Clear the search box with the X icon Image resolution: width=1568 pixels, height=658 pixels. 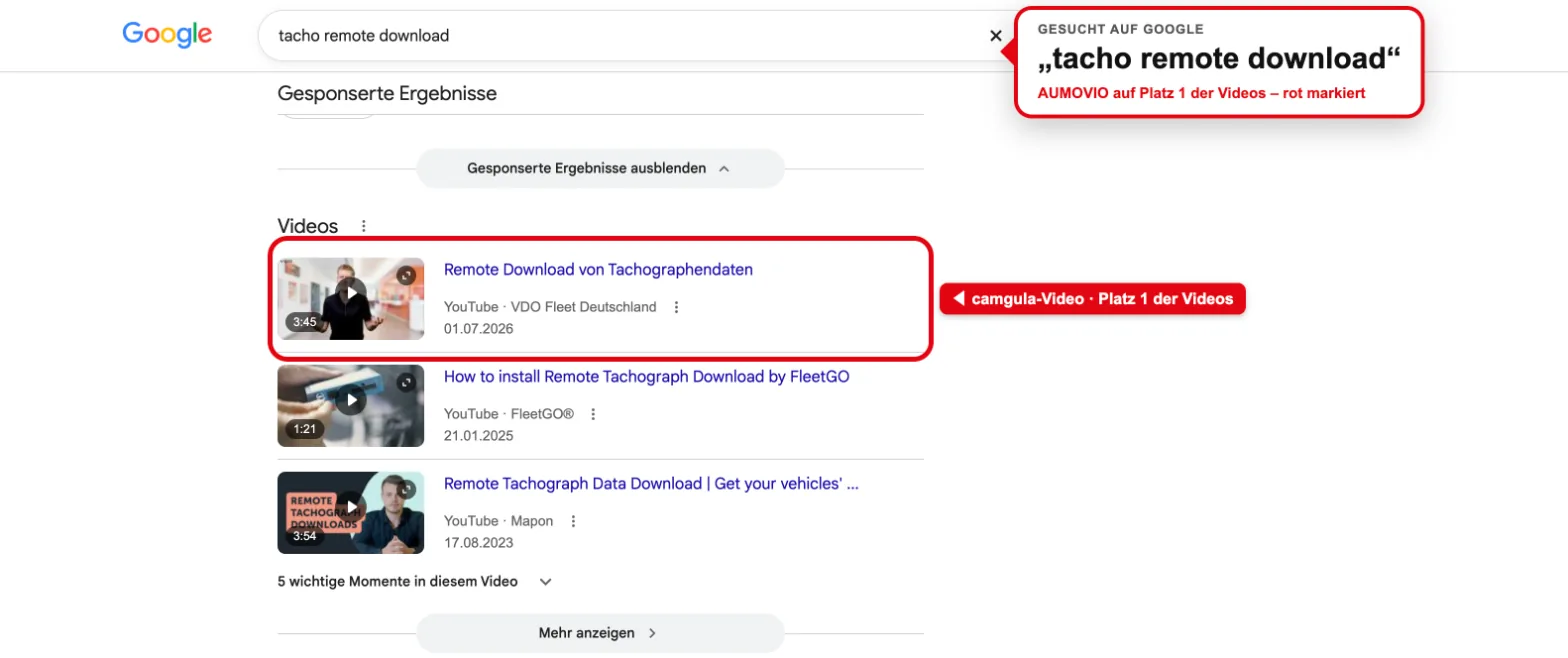(996, 36)
